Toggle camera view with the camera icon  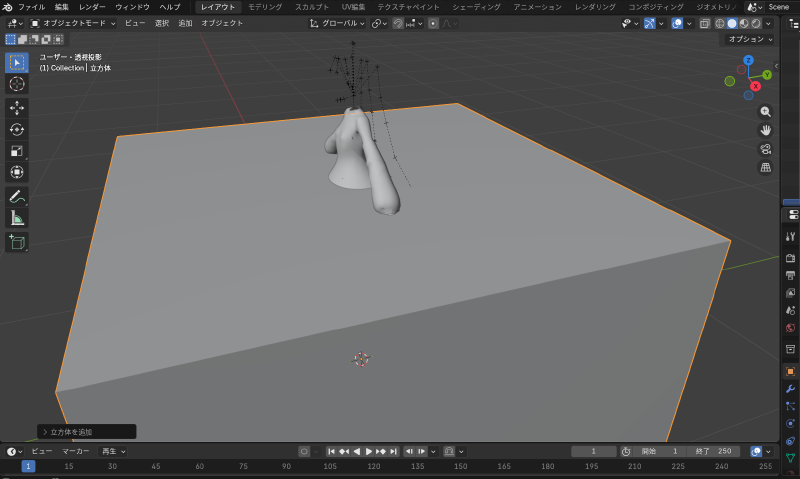click(x=766, y=148)
